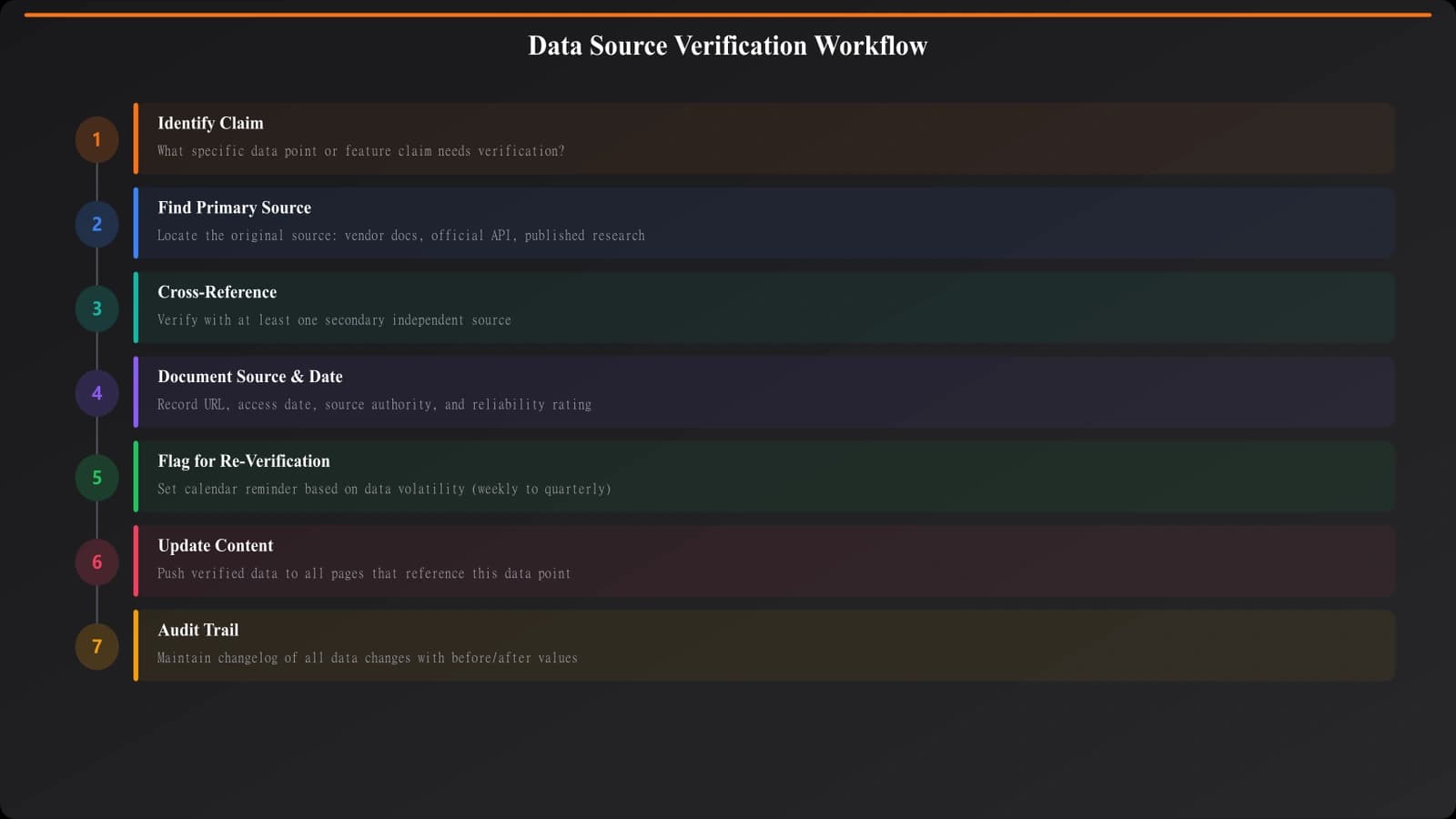Click the green number 5 circle
The image size is (1456, 819).
pyautogui.click(x=96, y=477)
